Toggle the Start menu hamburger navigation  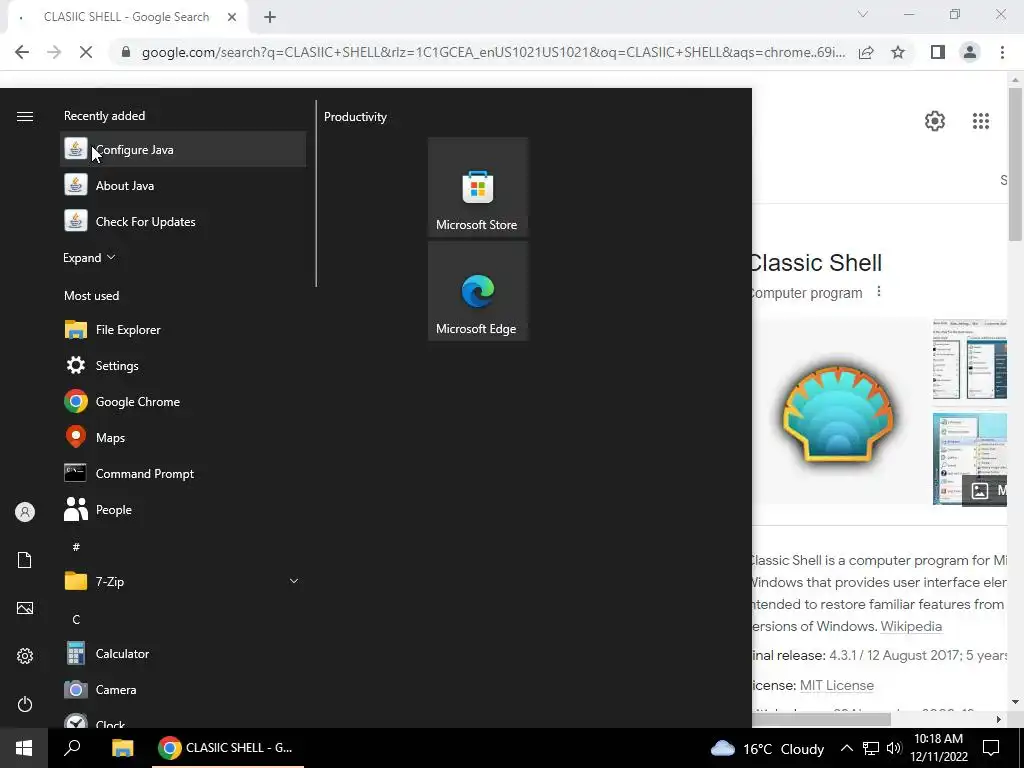25,116
